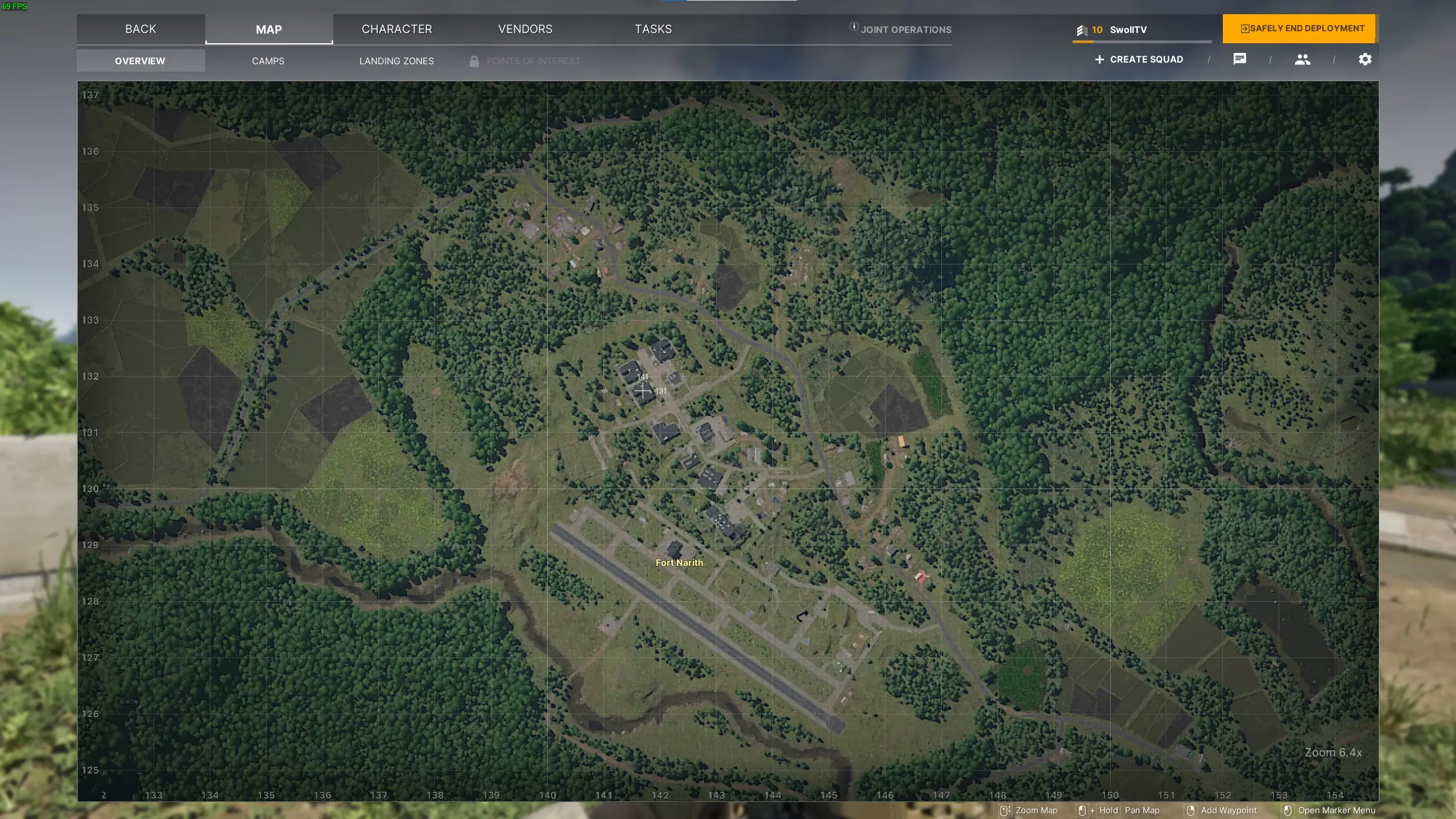
Task: Click the Joint Operations label
Action: (905, 30)
